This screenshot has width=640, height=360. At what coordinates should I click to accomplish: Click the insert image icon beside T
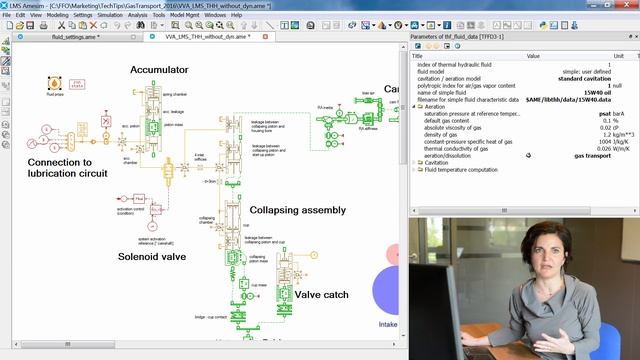295,25
